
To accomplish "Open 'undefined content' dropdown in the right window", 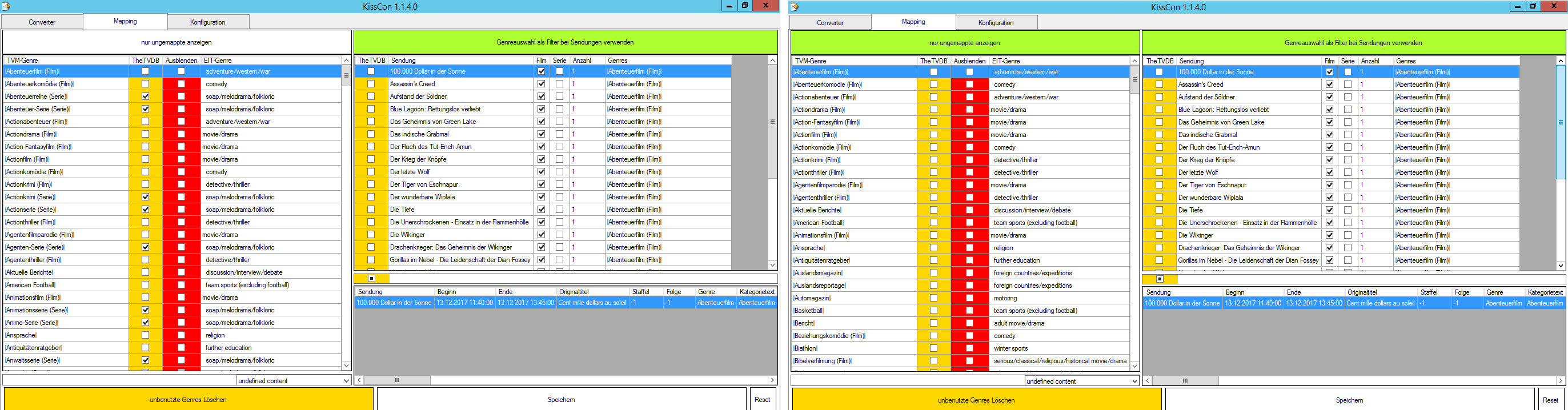I will coord(1082,381).
